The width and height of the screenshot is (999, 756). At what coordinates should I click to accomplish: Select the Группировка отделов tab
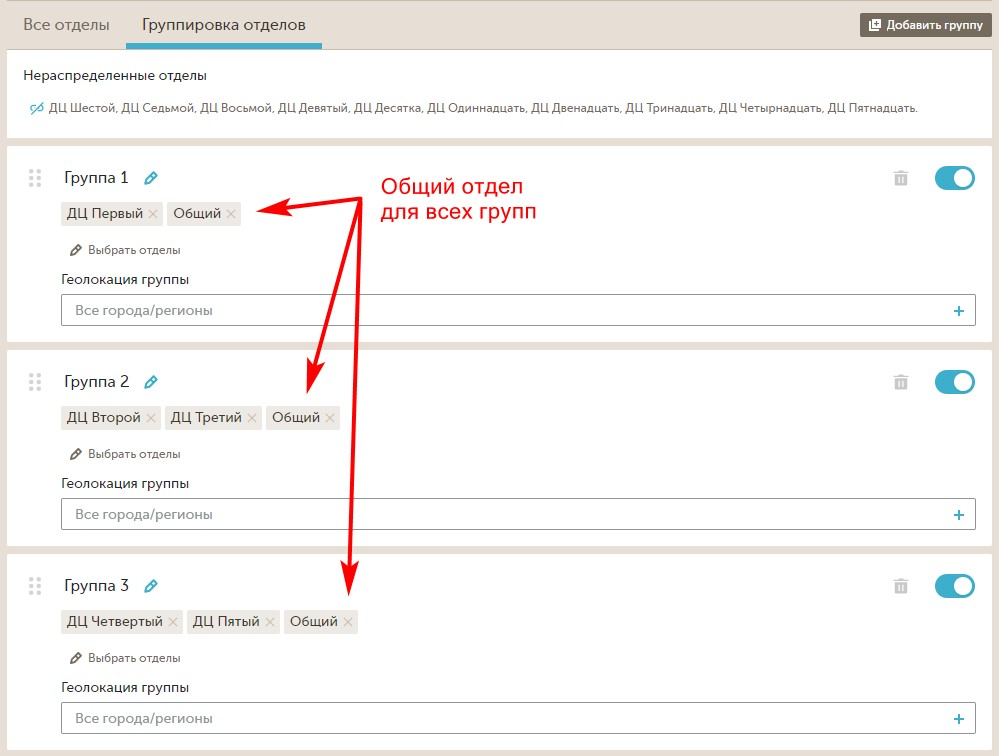(224, 24)
